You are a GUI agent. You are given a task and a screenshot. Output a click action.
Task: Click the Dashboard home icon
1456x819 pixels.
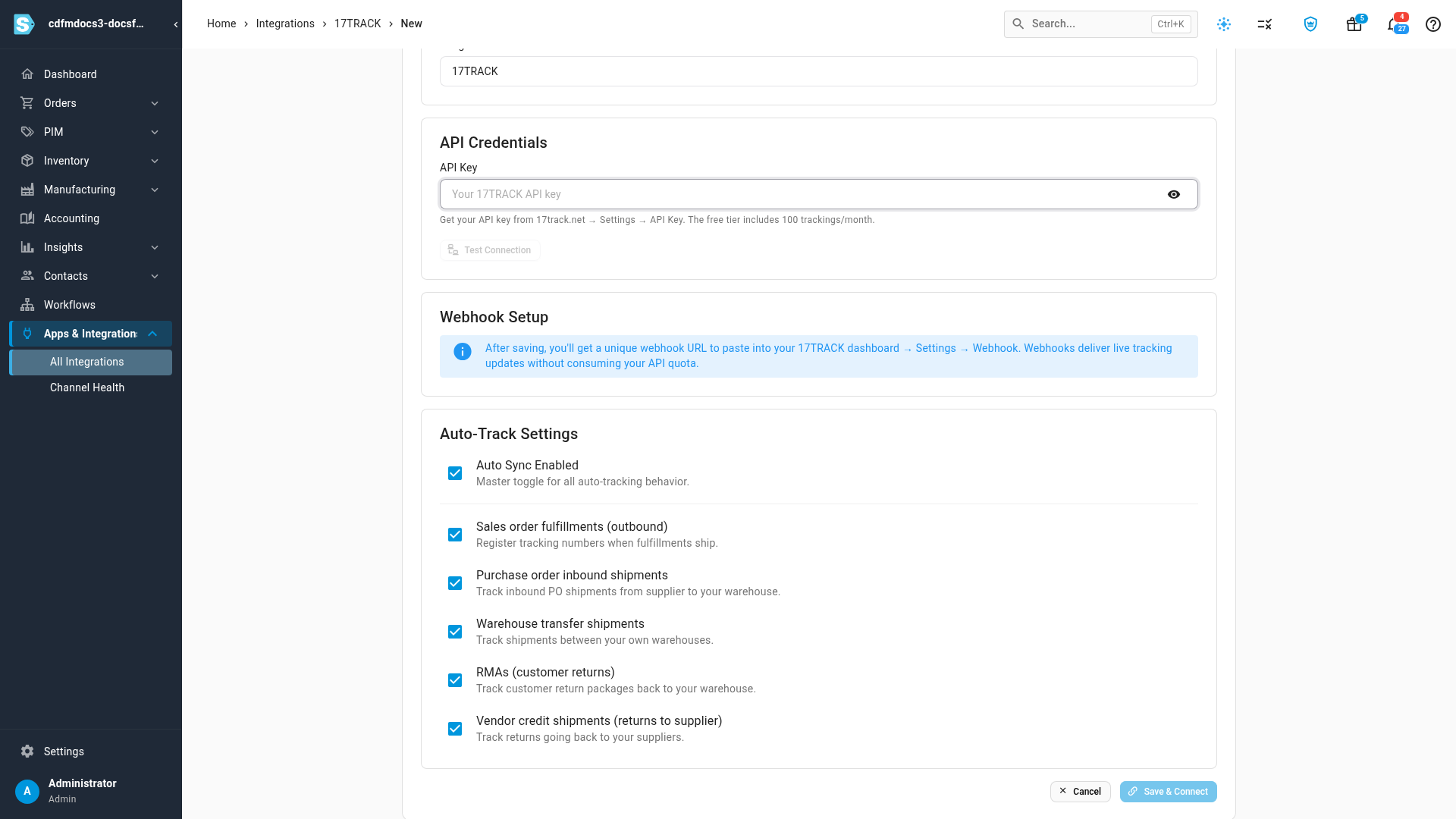coord(27,74)
